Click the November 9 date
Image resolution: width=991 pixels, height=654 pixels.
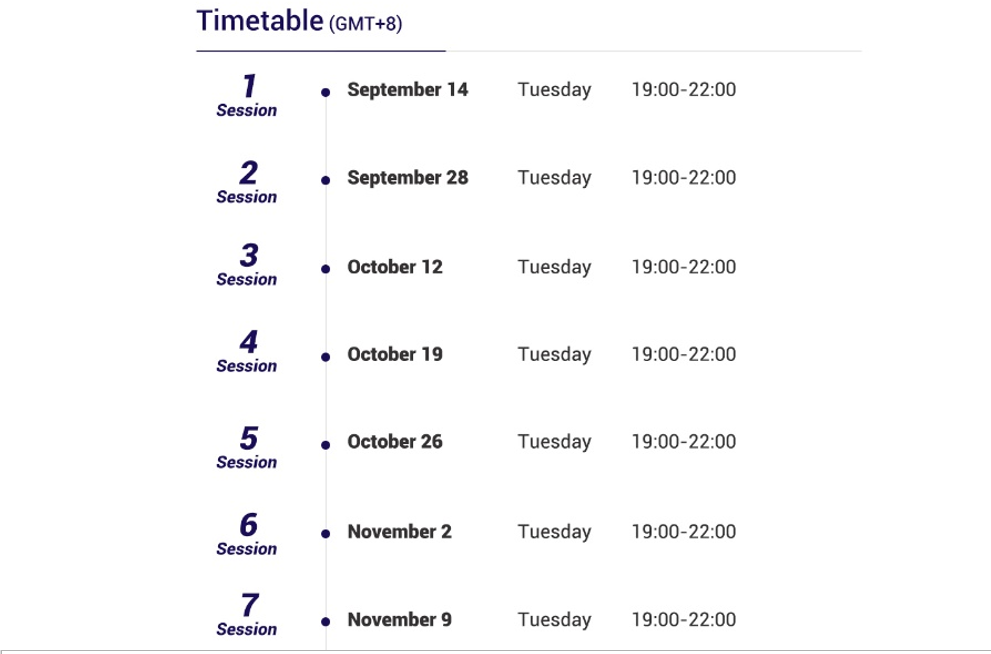tap(399, 620)
